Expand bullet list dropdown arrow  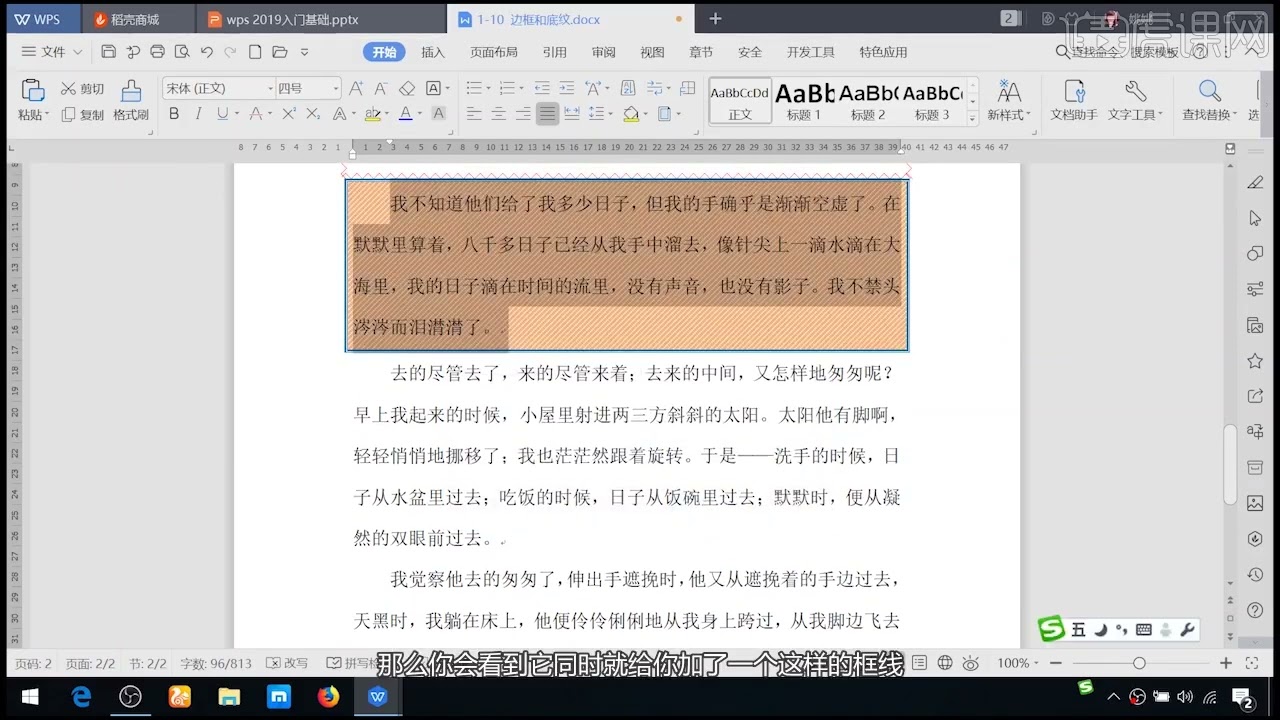pyautogui.click(x=488, y=89)
